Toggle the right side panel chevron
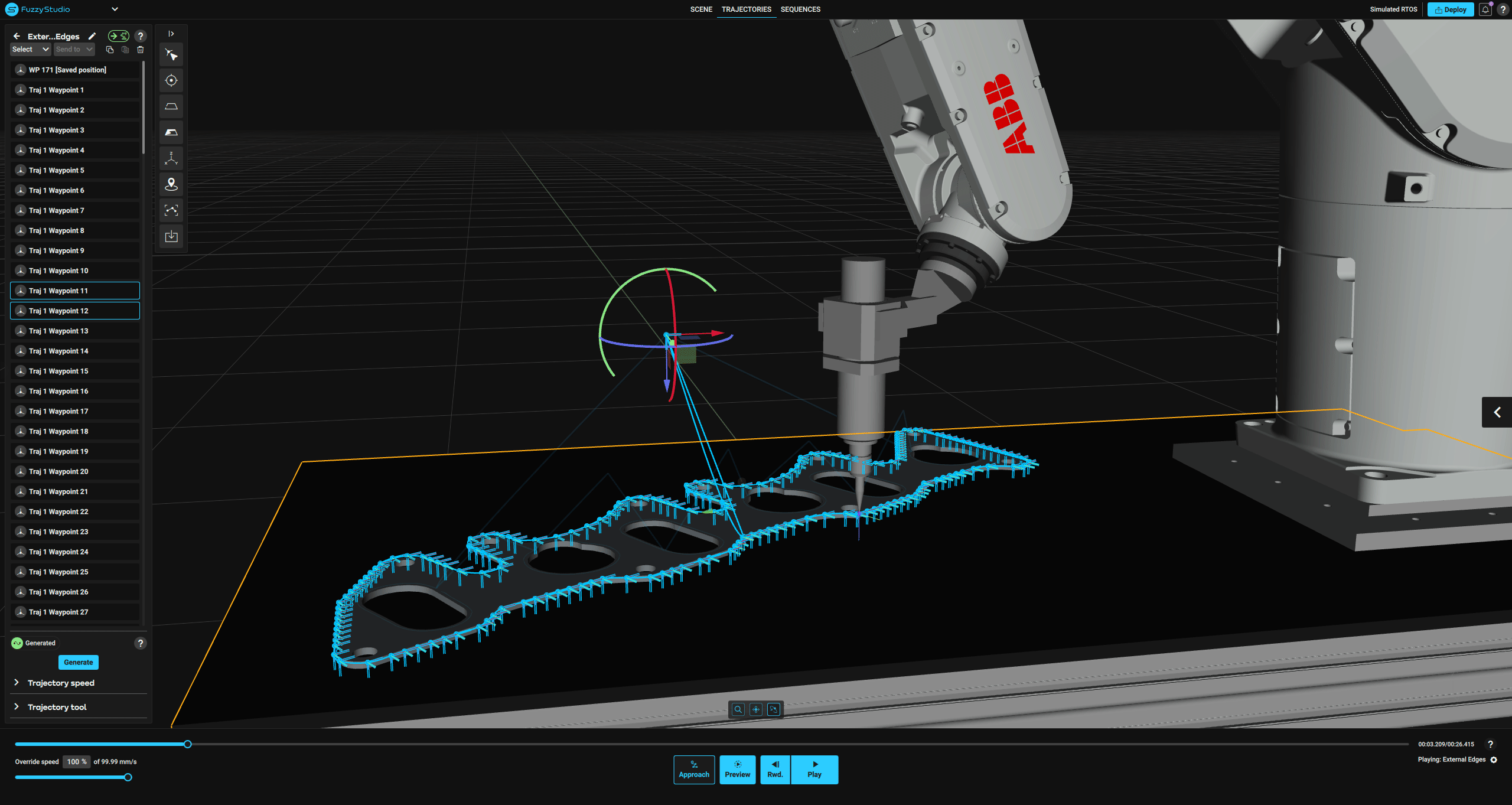1512x805 pixels. point(1497,412)
